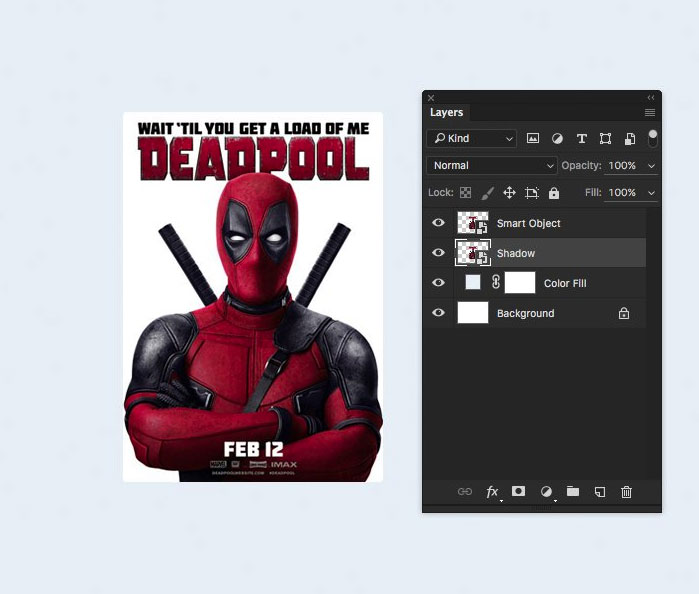Image resolution: width=699 pixels, height=594 pixels.
Task: Lock artboard nesting icon
Action: (532, 193)
